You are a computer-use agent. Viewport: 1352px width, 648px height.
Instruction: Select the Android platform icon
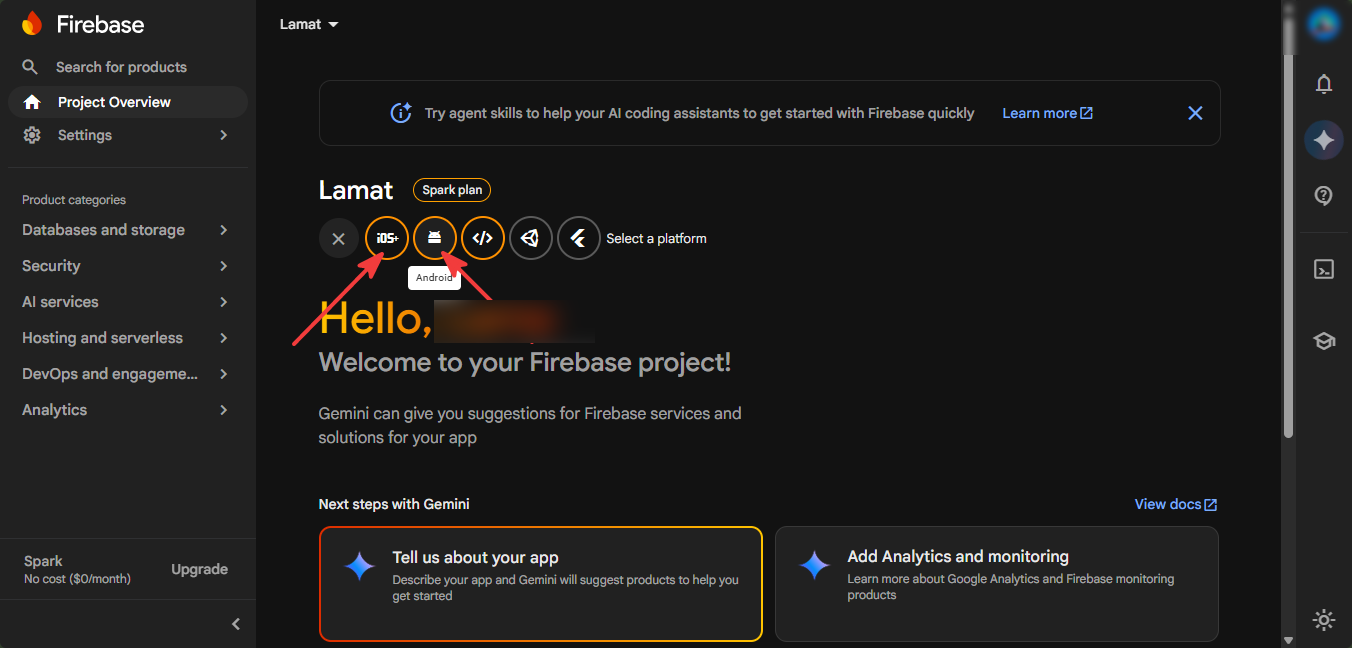435,238
